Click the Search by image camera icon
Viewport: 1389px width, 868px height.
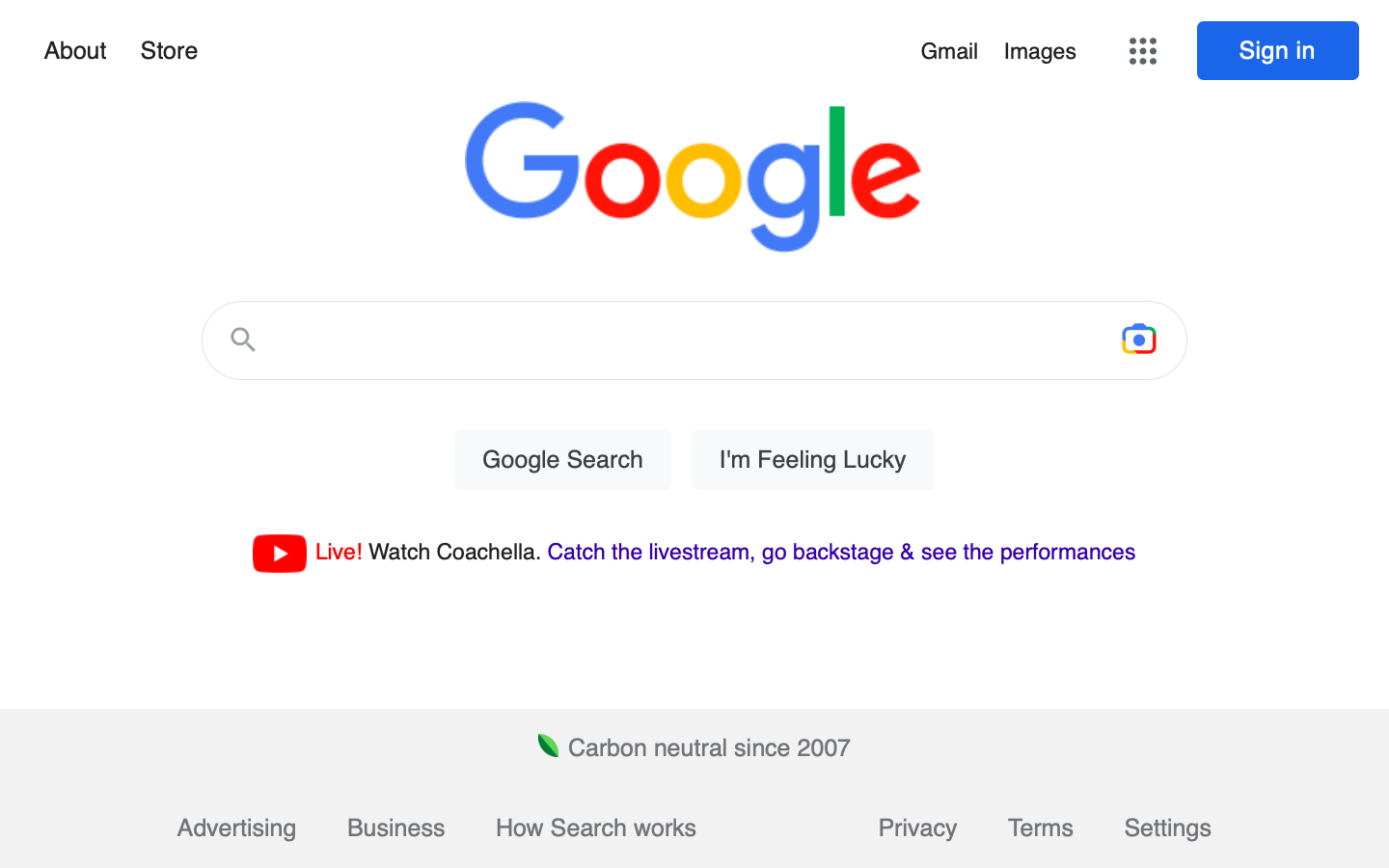coord(1138,339)
